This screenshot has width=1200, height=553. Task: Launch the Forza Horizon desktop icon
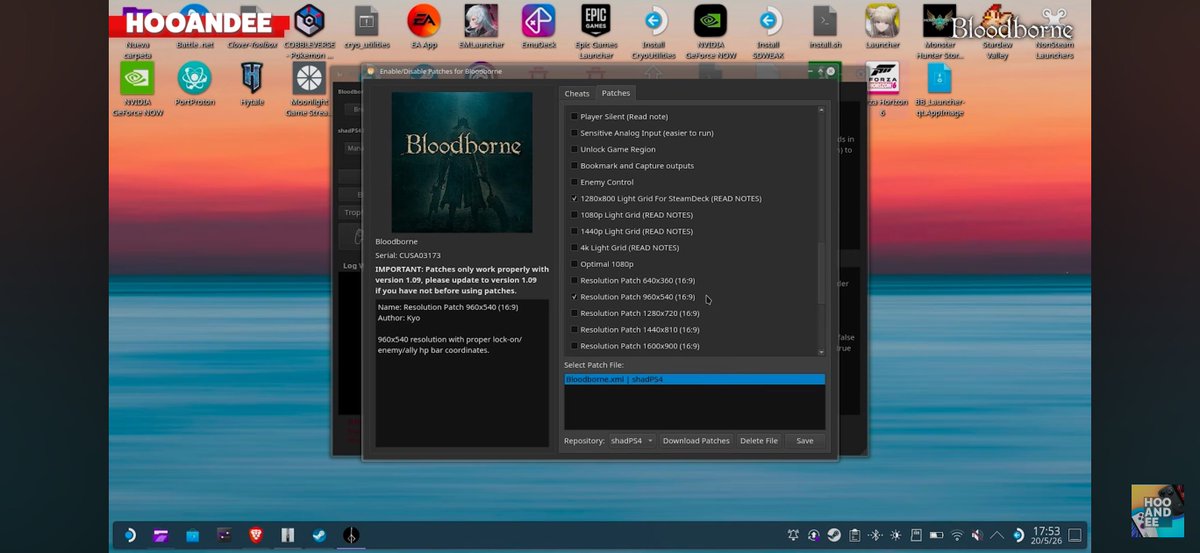882,77
